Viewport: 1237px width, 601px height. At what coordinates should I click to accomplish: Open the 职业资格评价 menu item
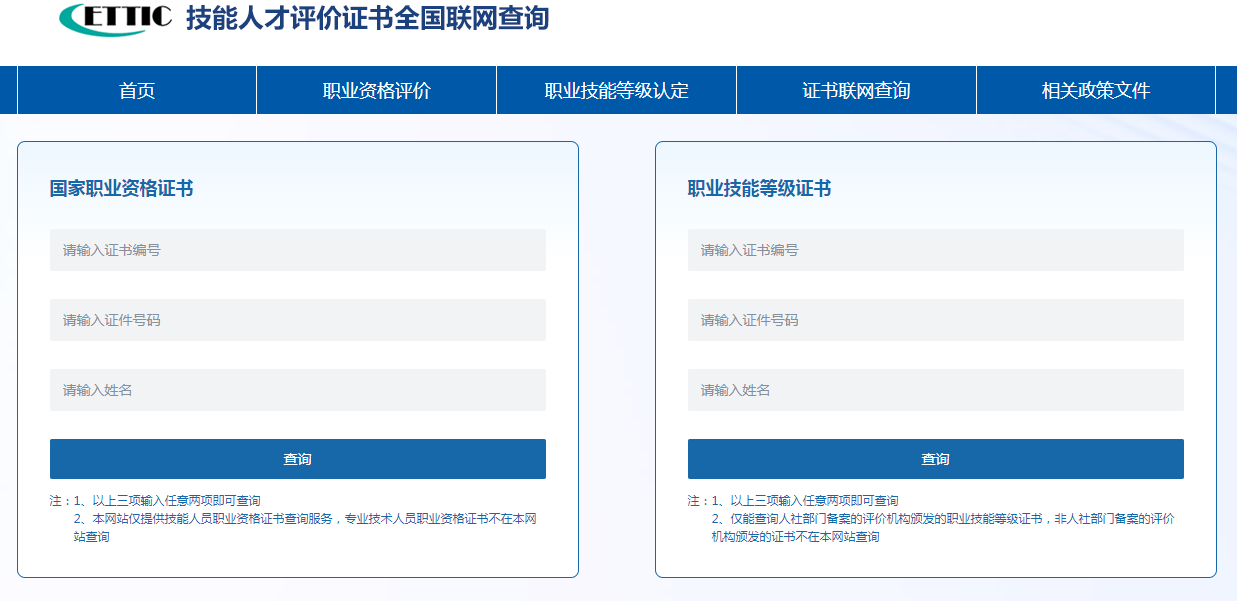click(376, 91)
